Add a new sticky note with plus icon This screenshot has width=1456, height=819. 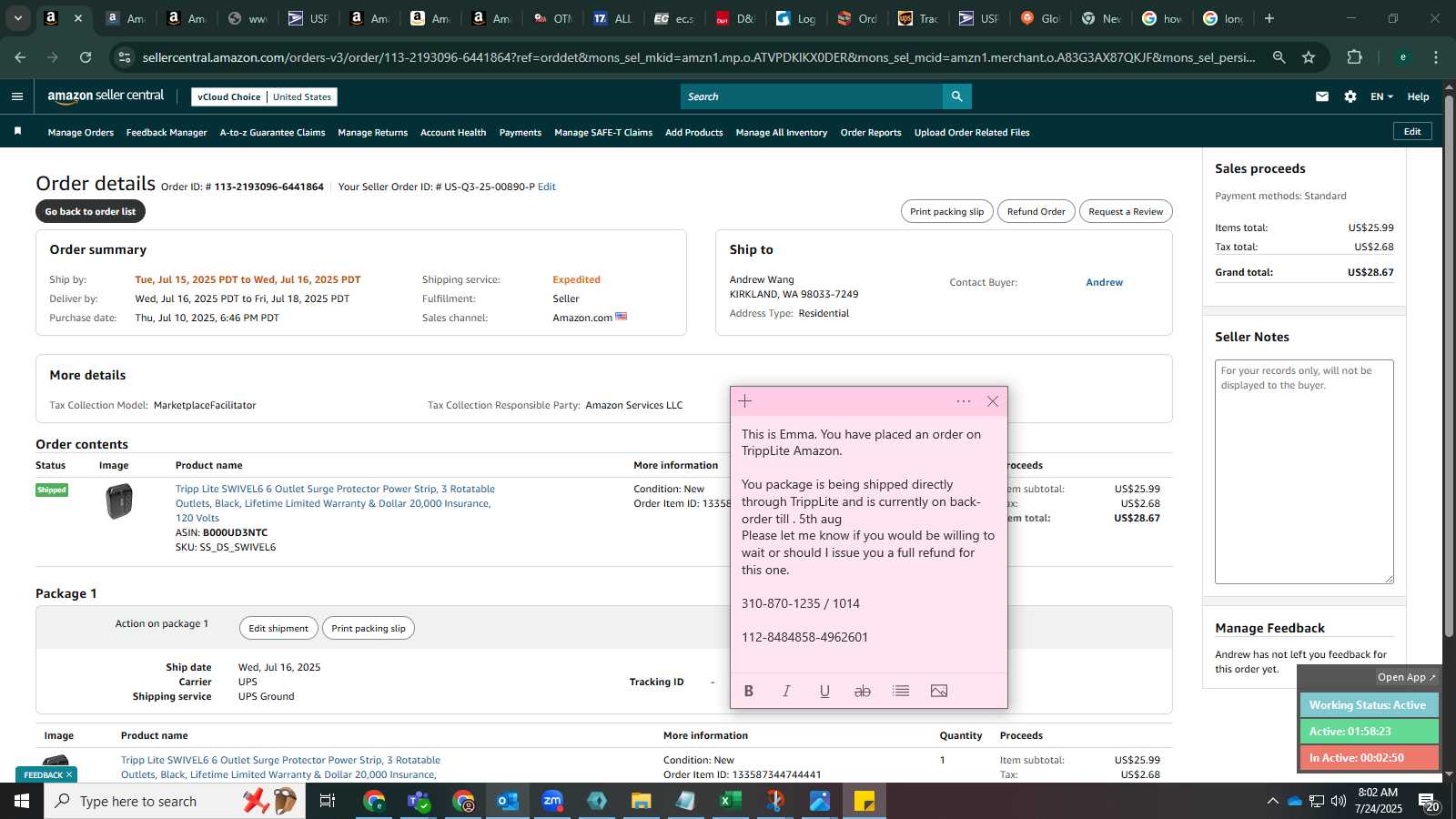(745, 401)
